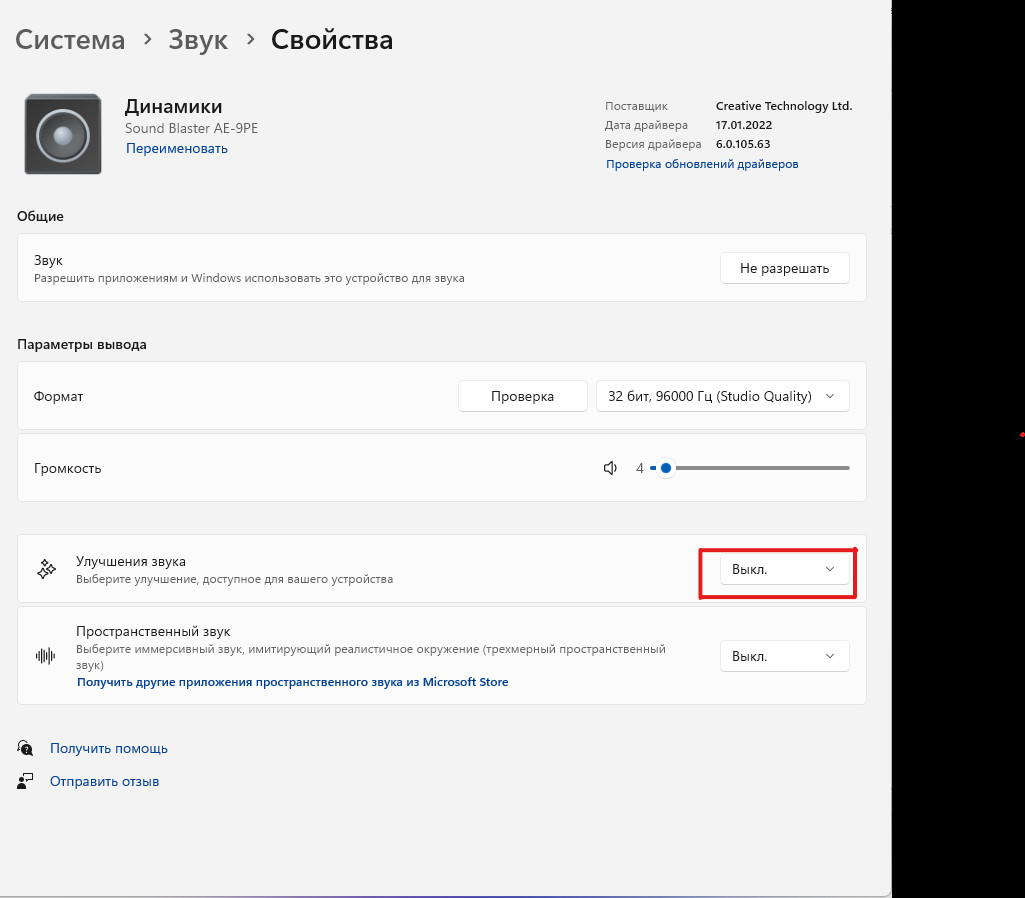
Task: Mute speakers with volume speaker icon
Action: pyautogui.click(x=610, y=468)
